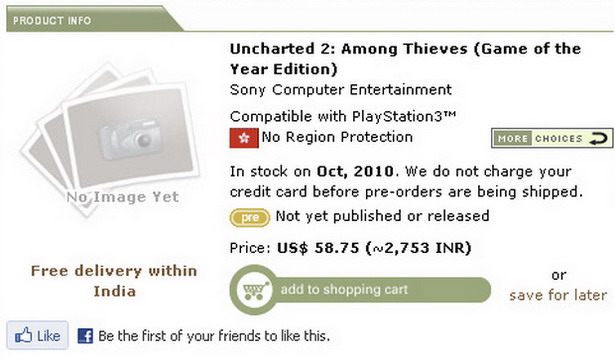Click the camera icon in image placeholder
Screen dimensions: 615x360
pos(131,138)
